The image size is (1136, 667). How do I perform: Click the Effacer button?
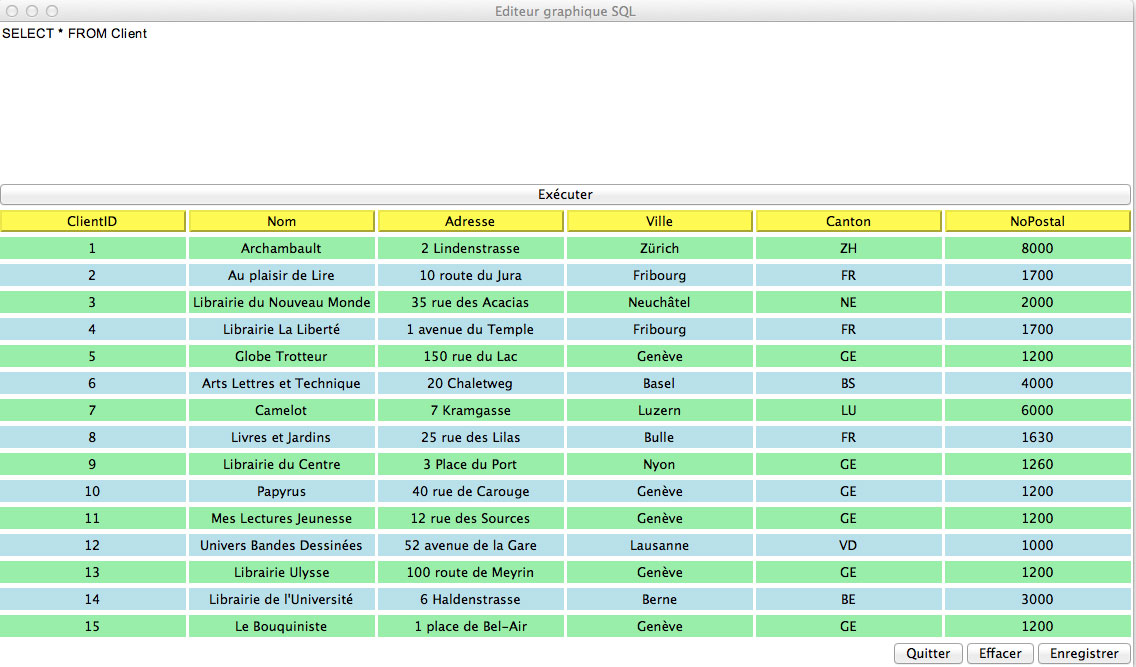1000,653
